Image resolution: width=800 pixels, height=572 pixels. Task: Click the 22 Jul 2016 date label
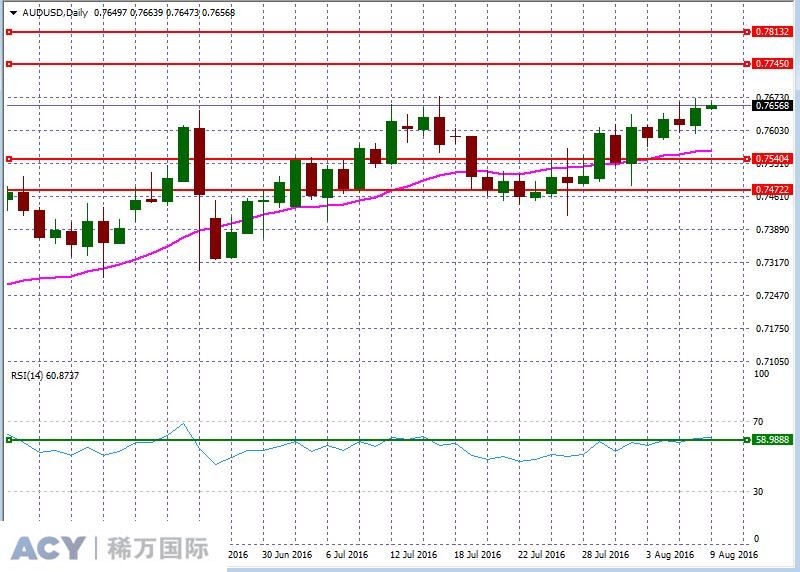[x=541, y=555]
